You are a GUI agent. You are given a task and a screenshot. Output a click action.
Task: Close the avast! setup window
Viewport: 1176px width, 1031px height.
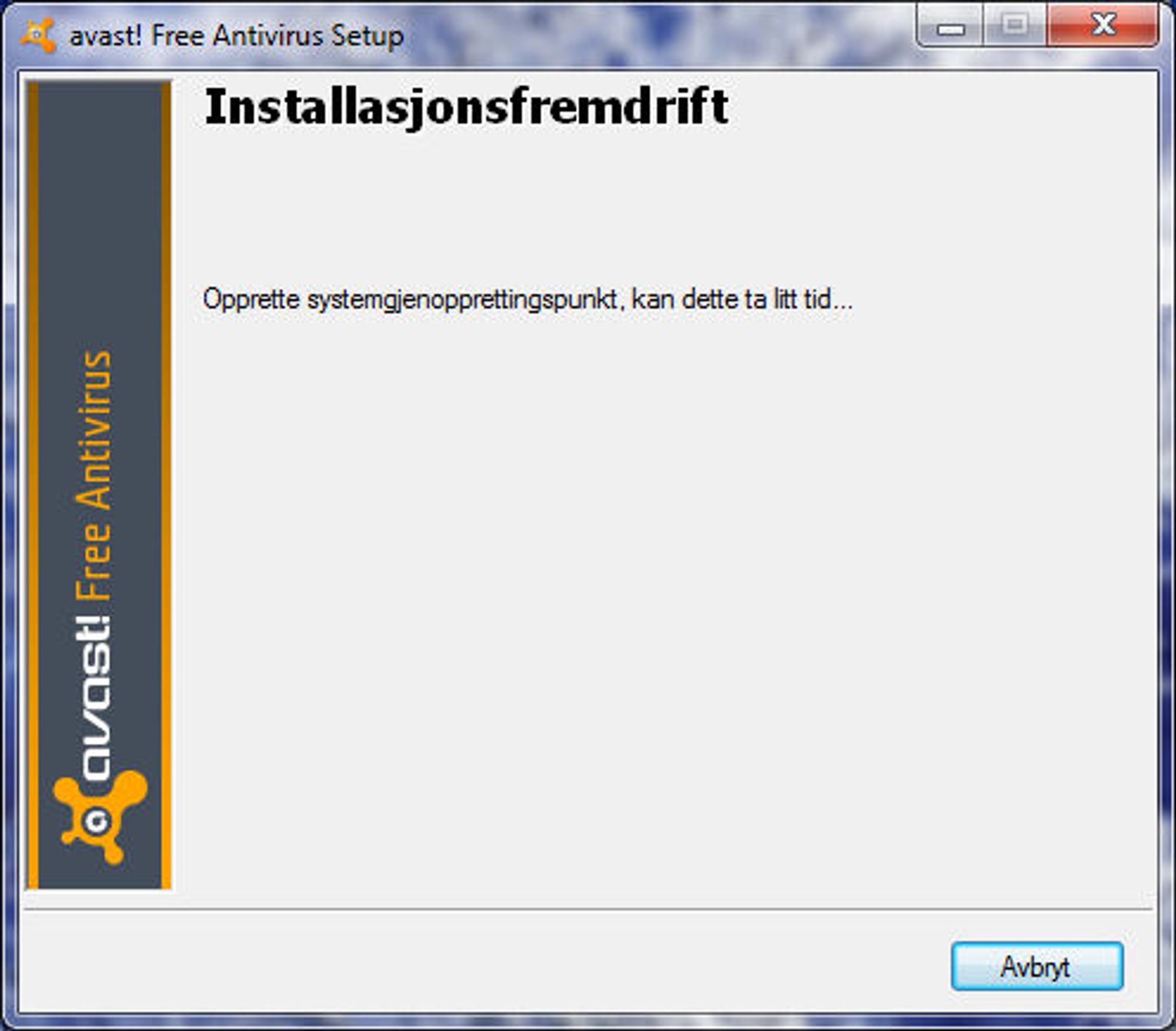click(x=1103, y=25)
